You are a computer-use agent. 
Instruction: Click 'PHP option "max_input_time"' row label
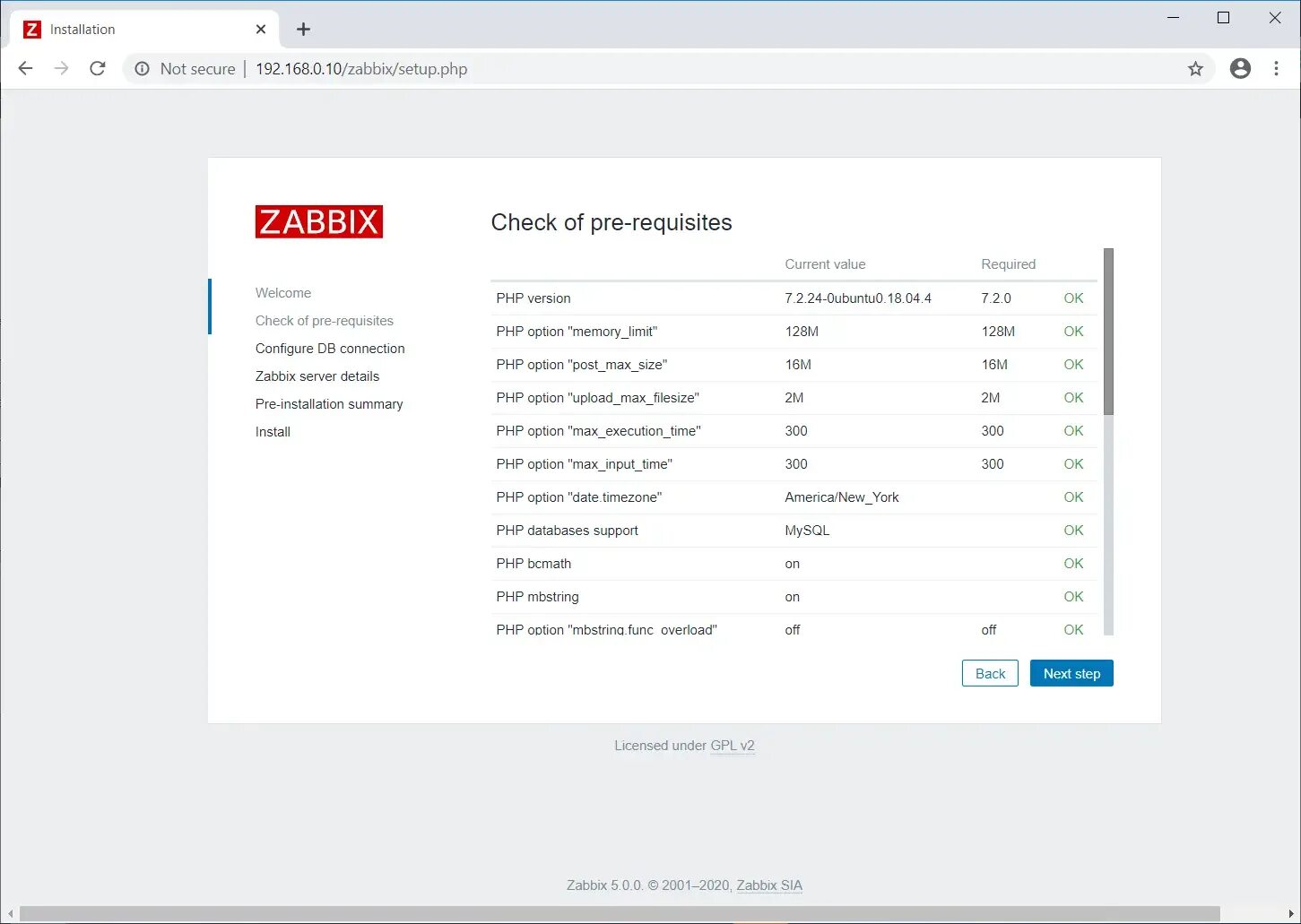(584, 464)
